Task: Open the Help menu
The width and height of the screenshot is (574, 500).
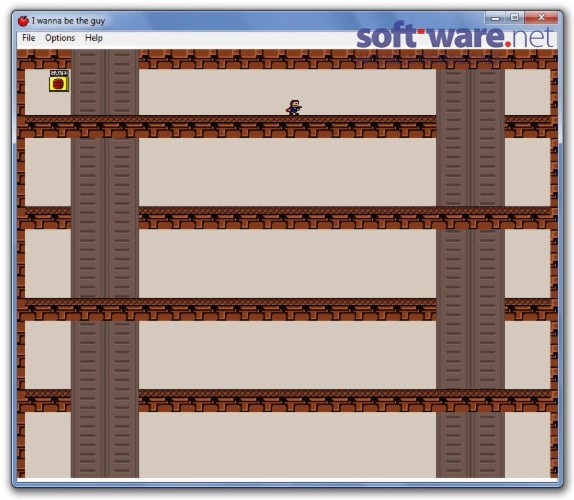Action: coord(94,38)
